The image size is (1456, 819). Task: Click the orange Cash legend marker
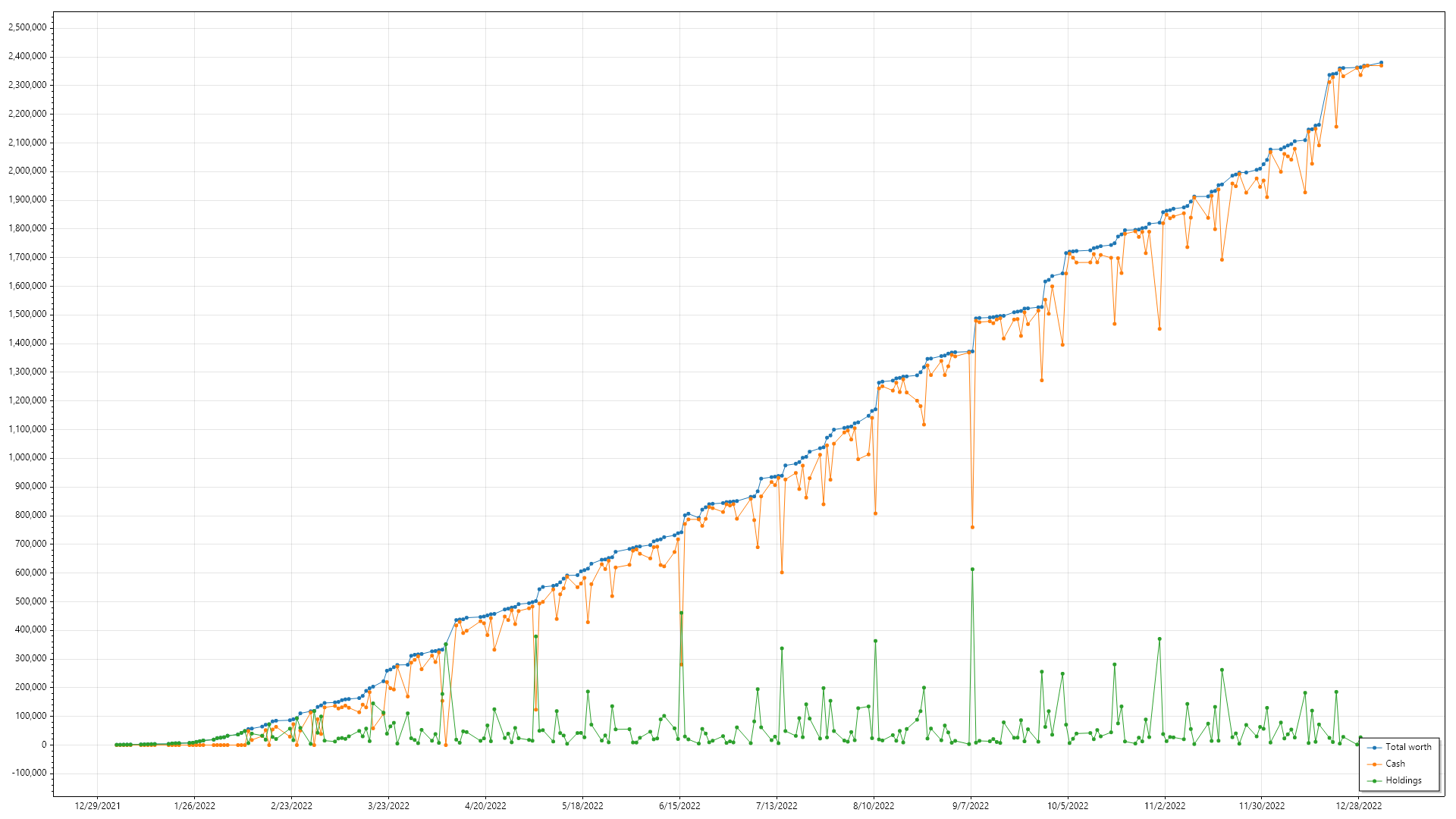(1374, 764)
